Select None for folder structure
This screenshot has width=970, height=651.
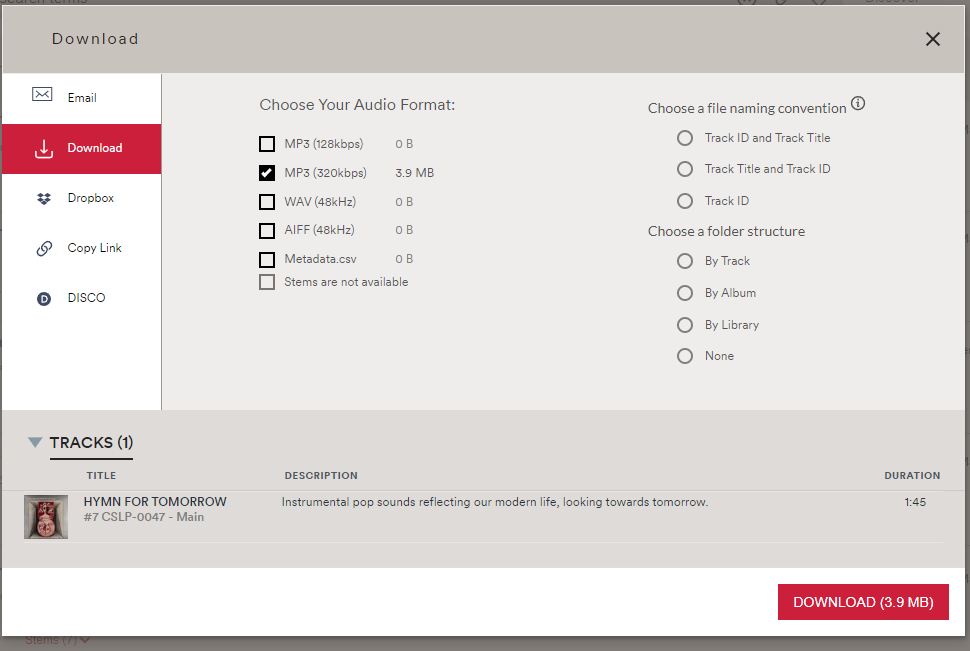click(x=685, y=356)
